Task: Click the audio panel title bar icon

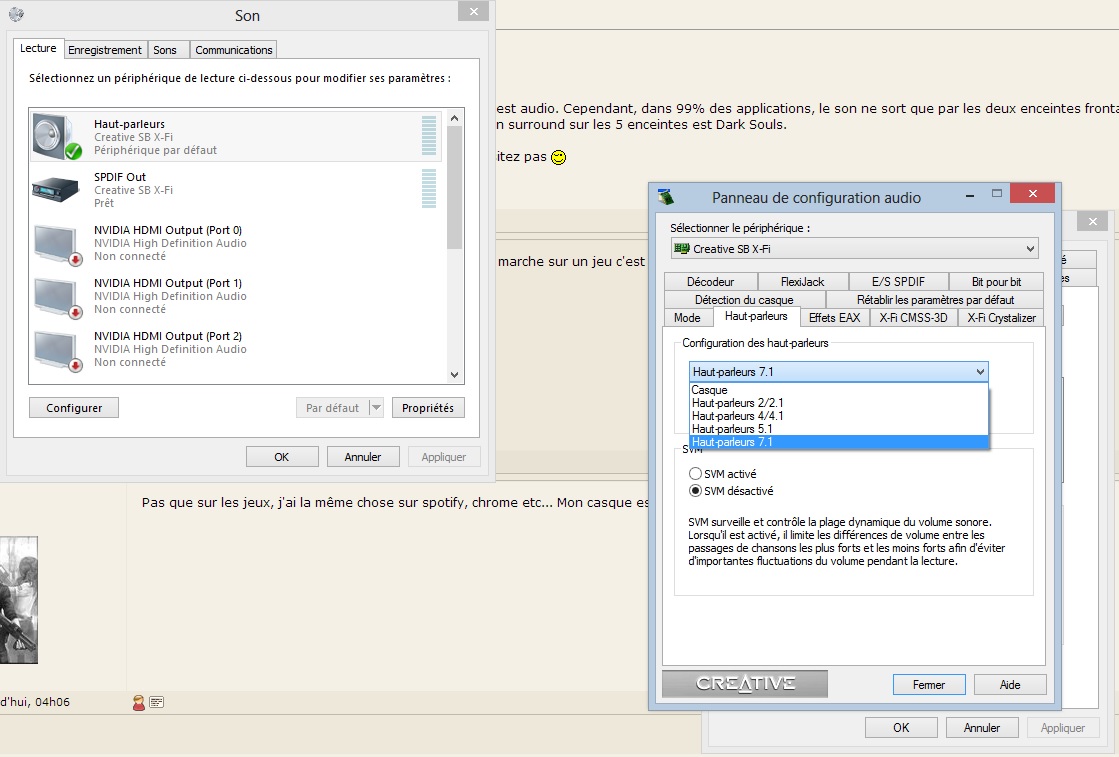Action: 666,197
